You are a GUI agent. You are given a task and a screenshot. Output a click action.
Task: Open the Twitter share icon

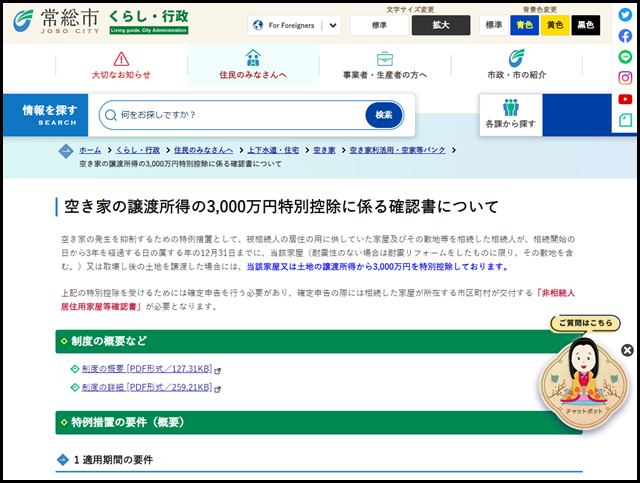tap(625, 15)
